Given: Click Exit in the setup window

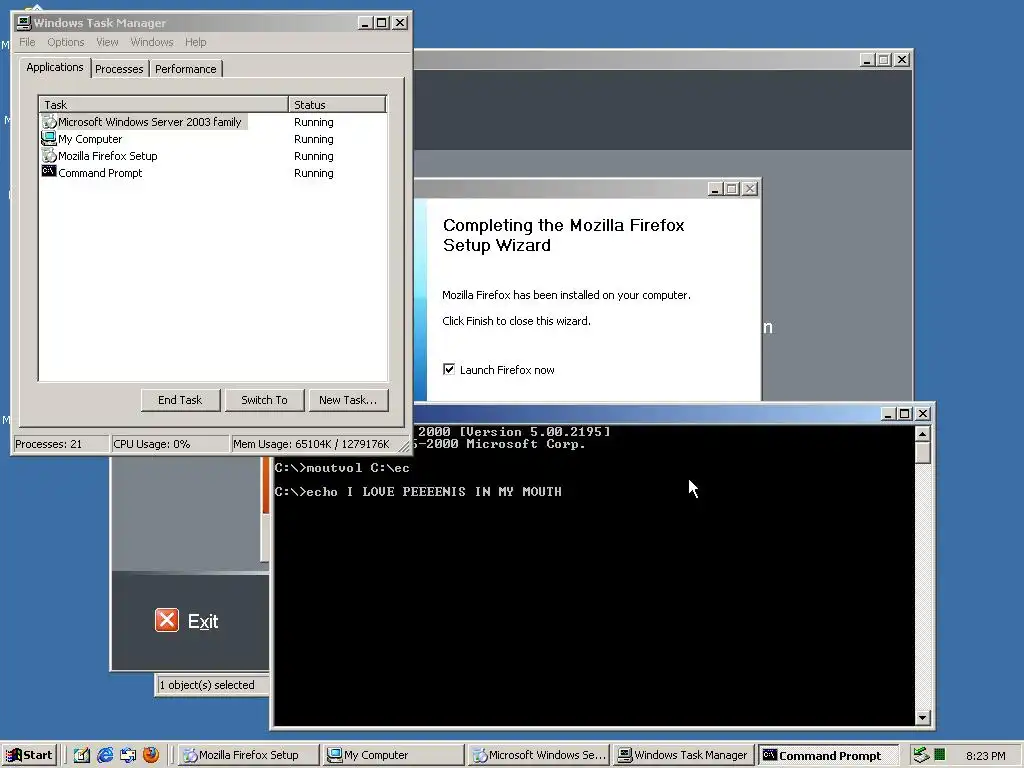Looking at the screenshot, I should (x=203, y=621).
